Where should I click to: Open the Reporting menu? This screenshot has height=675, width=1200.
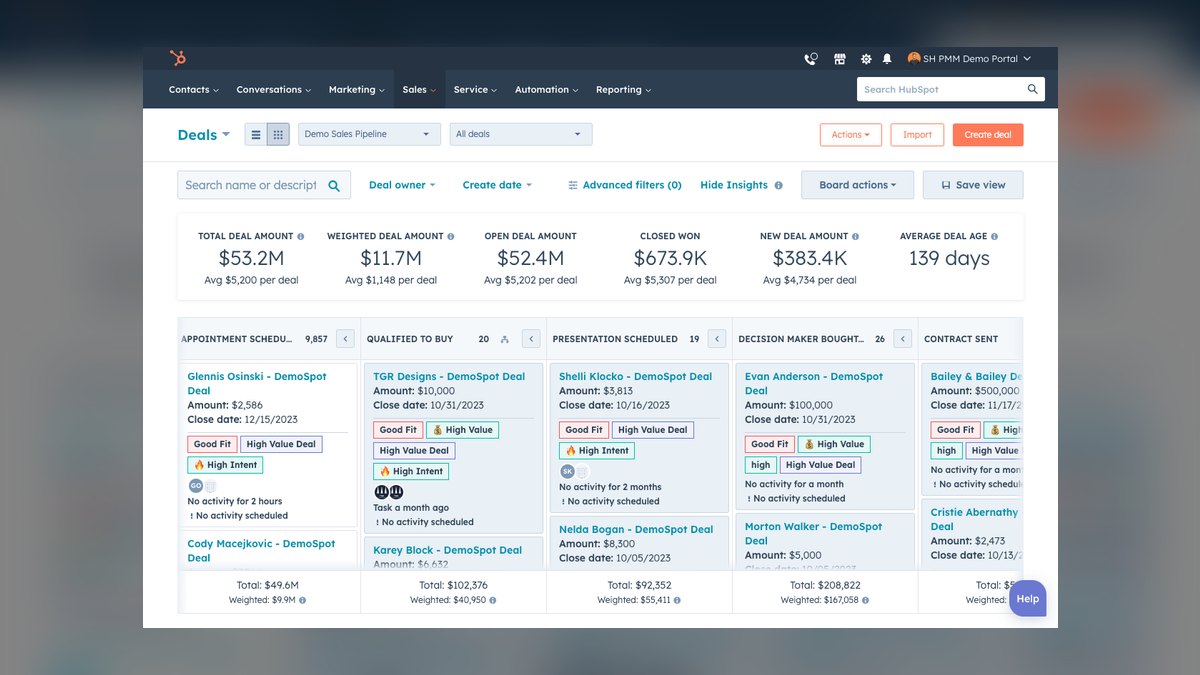(623, 90)
